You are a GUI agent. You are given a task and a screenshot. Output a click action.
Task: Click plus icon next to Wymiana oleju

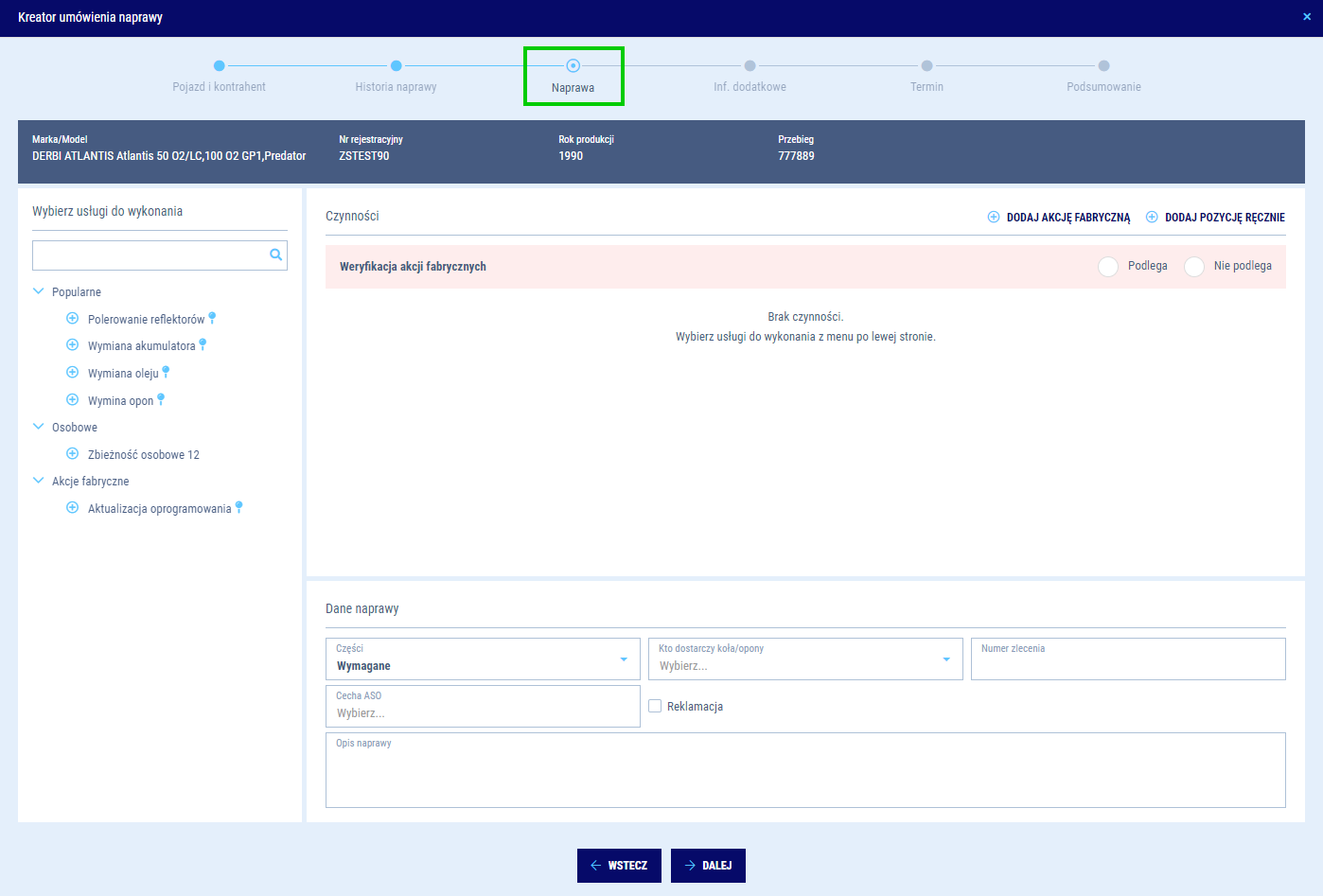point(72,373)
